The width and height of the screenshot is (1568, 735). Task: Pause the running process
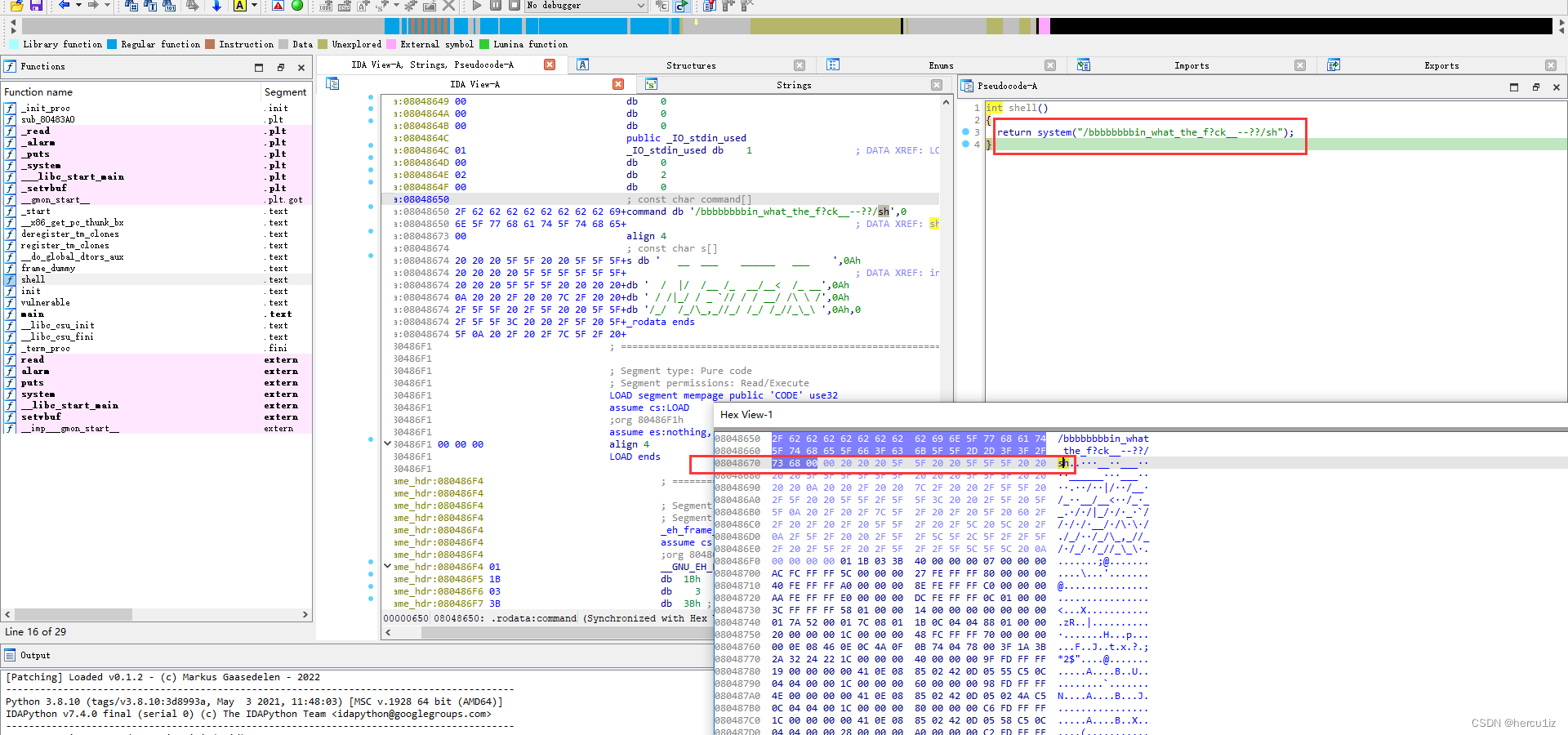pos(497,6)
